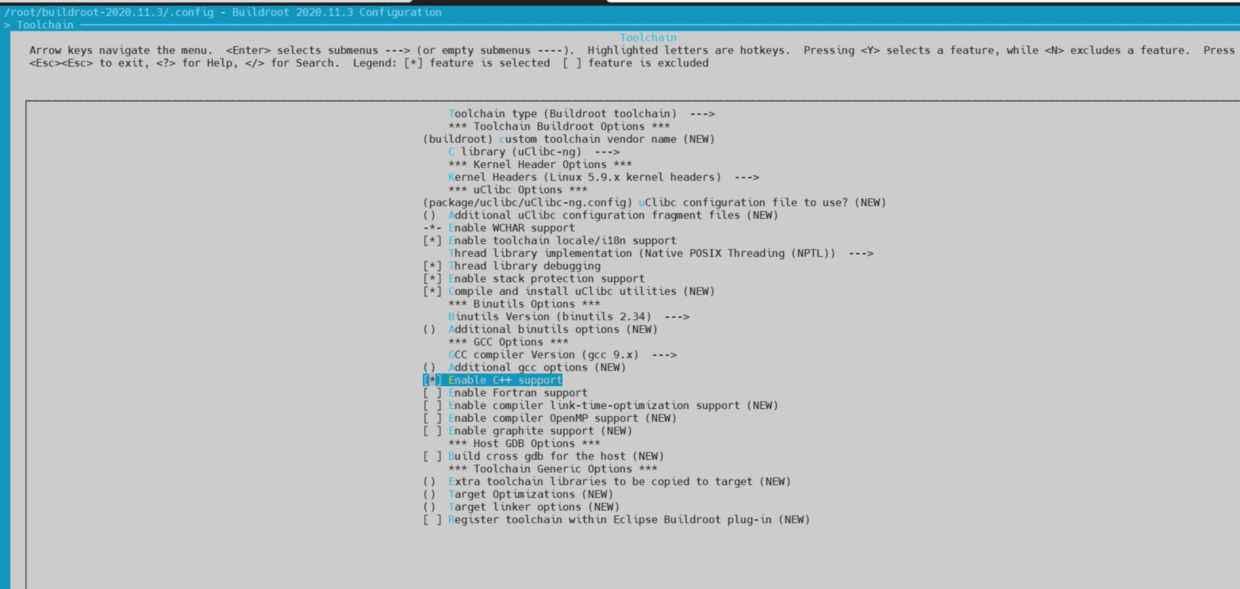Screen dimensions: 1240x589
Task: Edit Additional gcc options
Action: click(524, 367)
